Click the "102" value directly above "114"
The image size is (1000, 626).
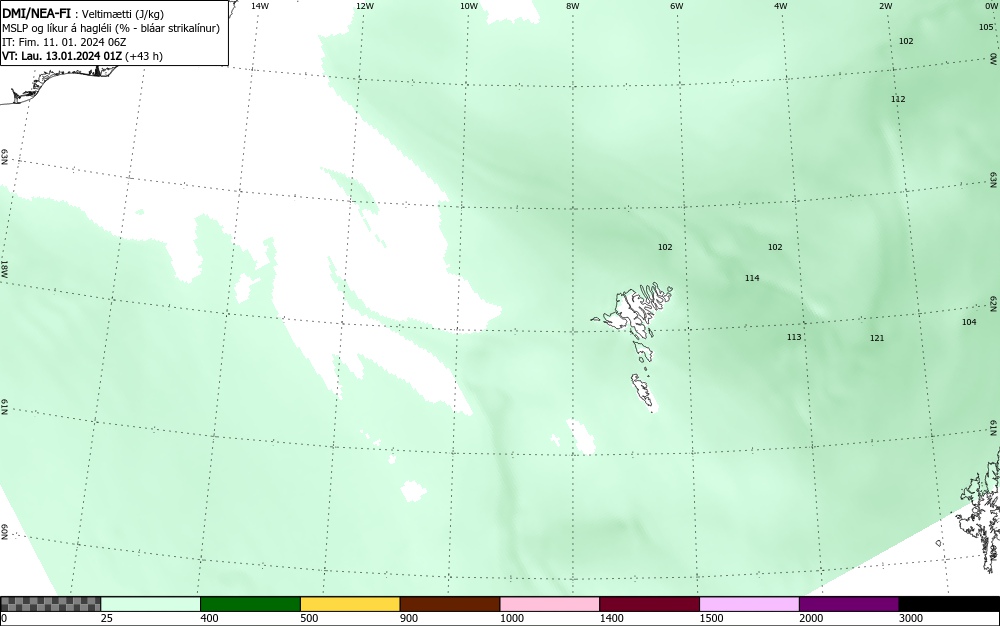pyautogui.click(x=775, y=247)
